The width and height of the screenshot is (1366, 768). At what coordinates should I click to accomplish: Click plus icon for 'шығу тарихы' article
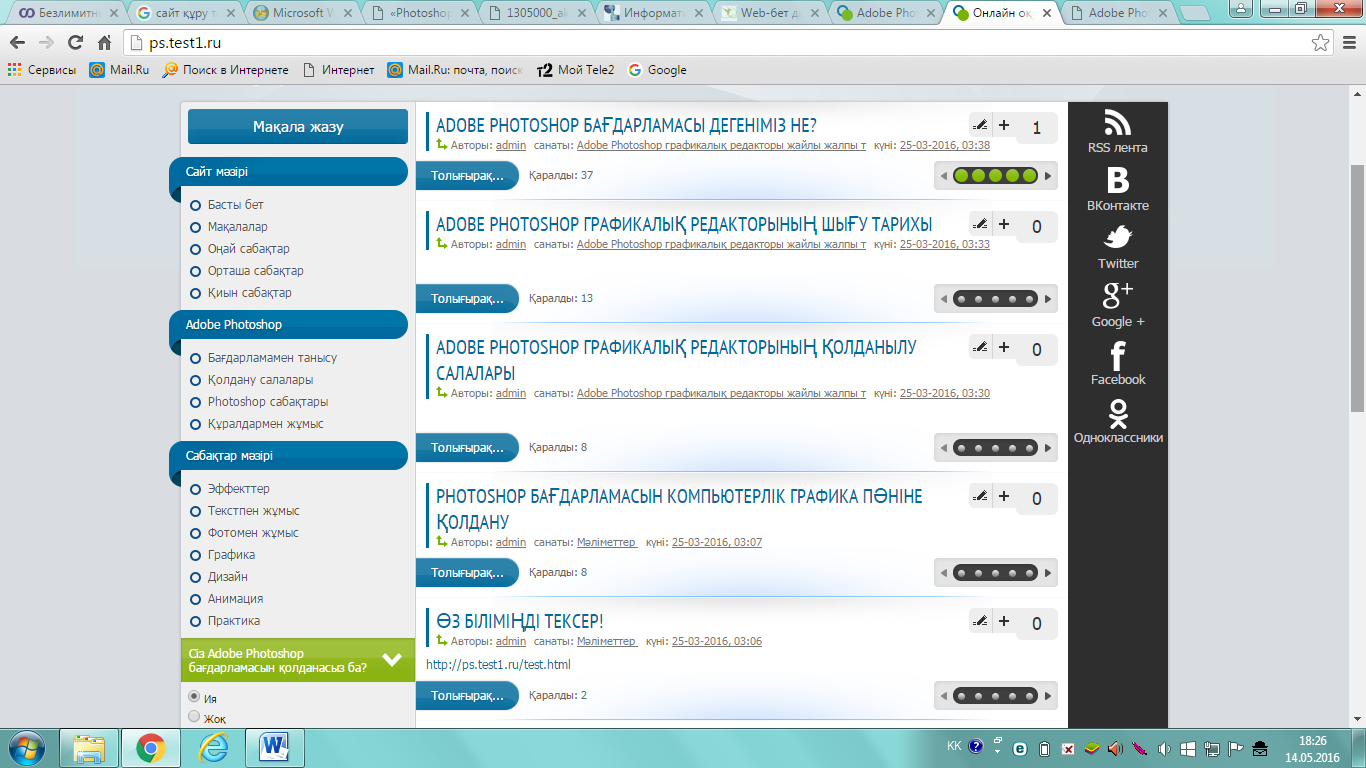click(1004, 224)
